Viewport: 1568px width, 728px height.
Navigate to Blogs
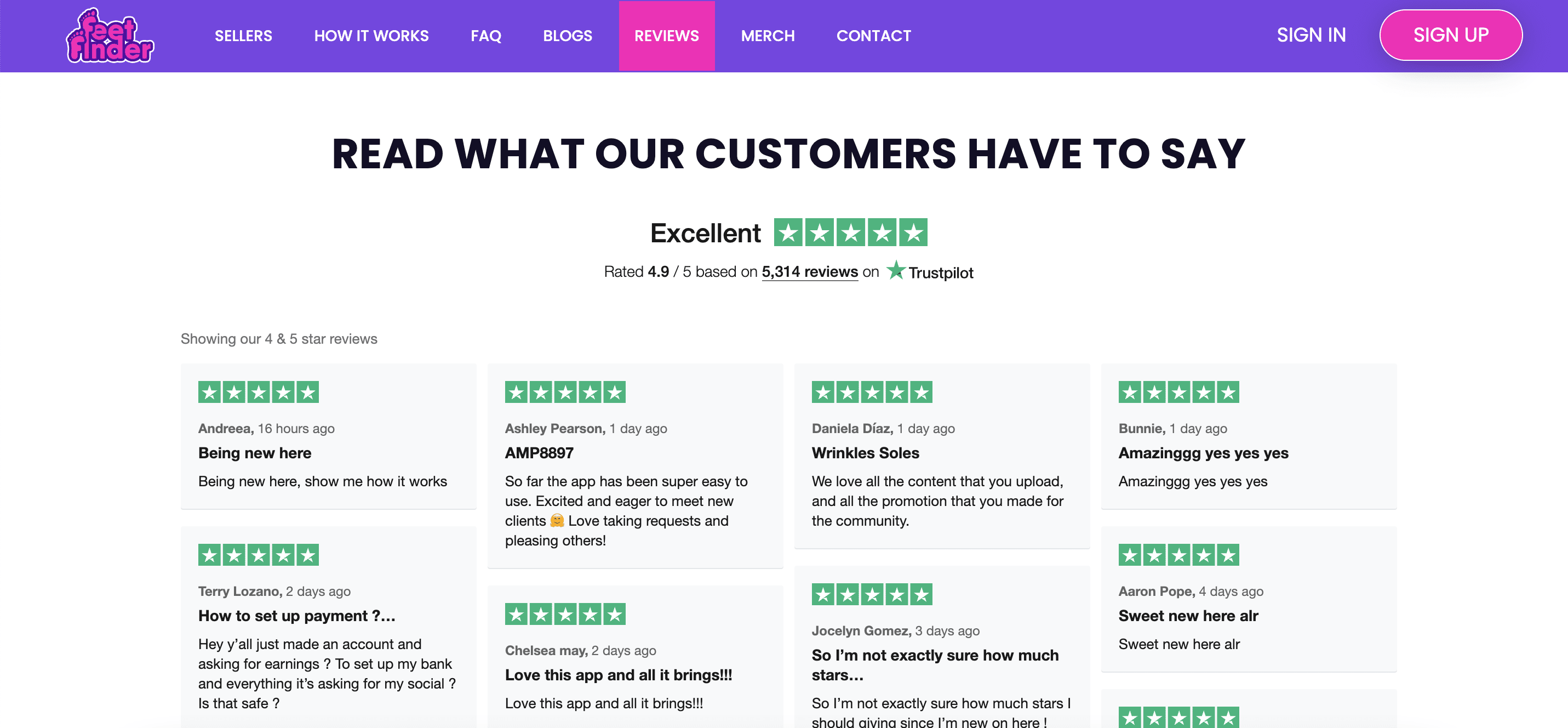point(567,36)
